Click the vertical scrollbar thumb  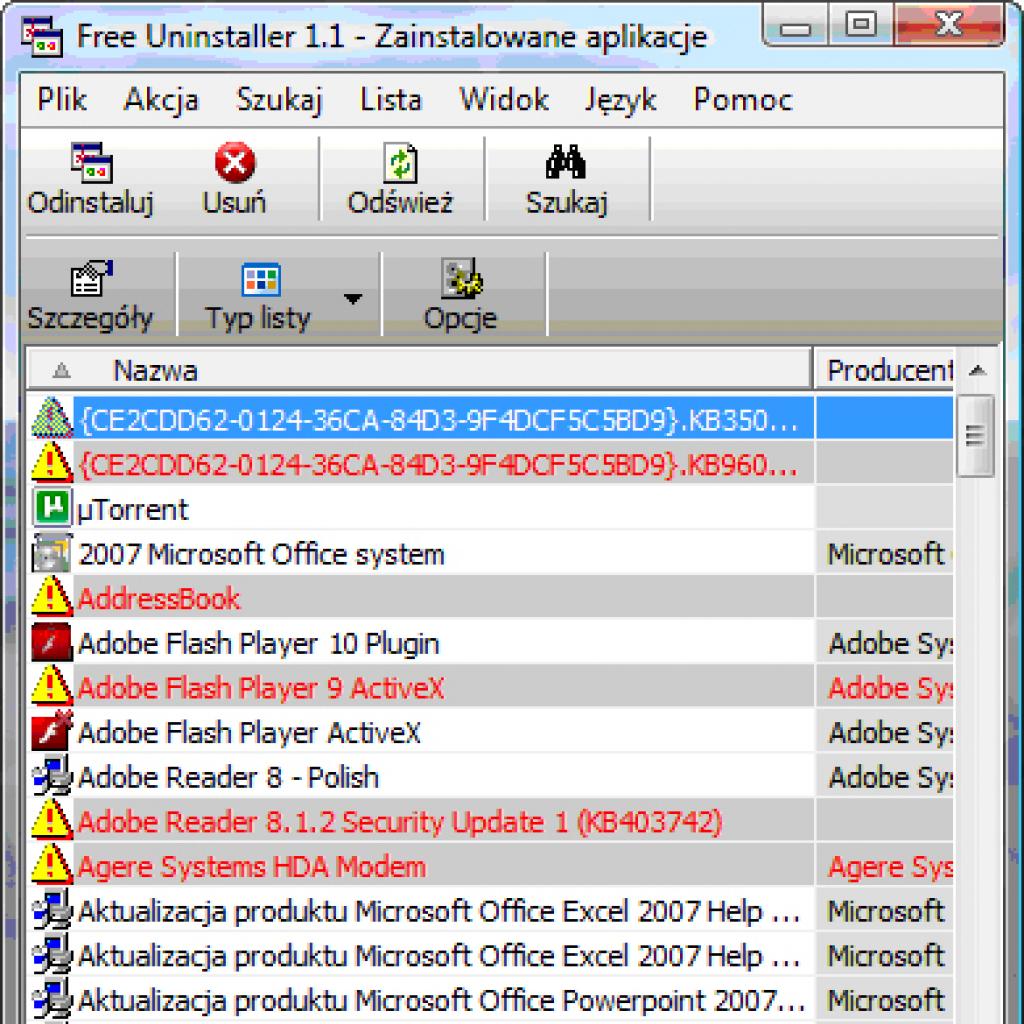click(x=976, y=435)
